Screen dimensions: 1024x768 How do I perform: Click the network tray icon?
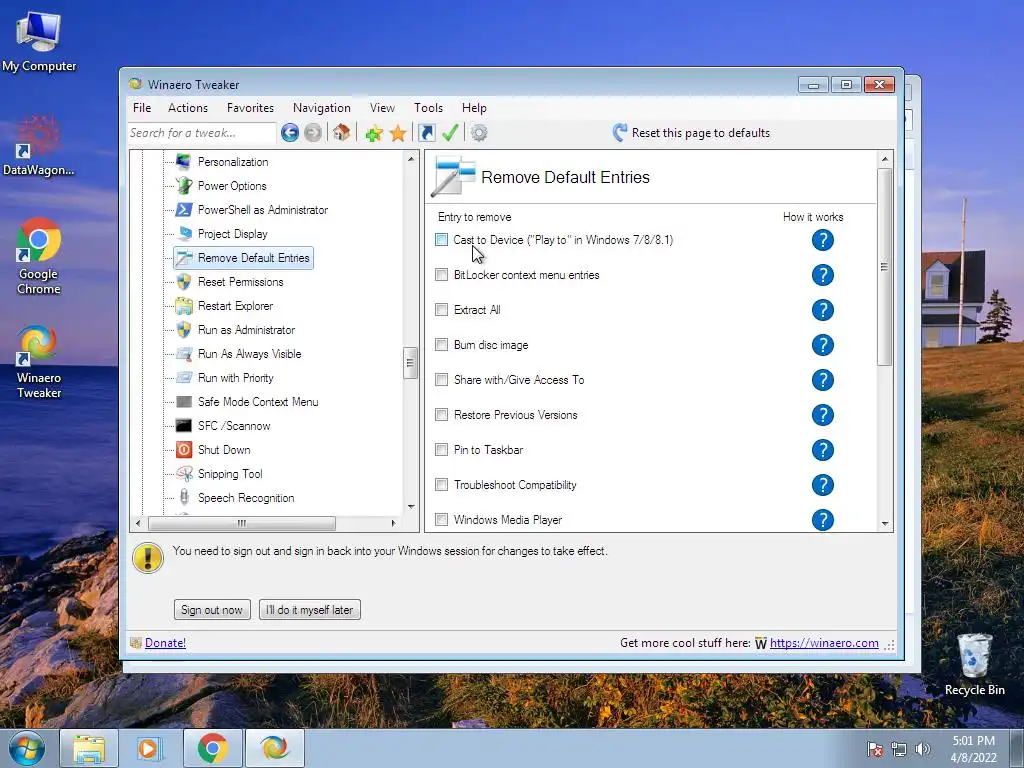click(x=899, y=749)
